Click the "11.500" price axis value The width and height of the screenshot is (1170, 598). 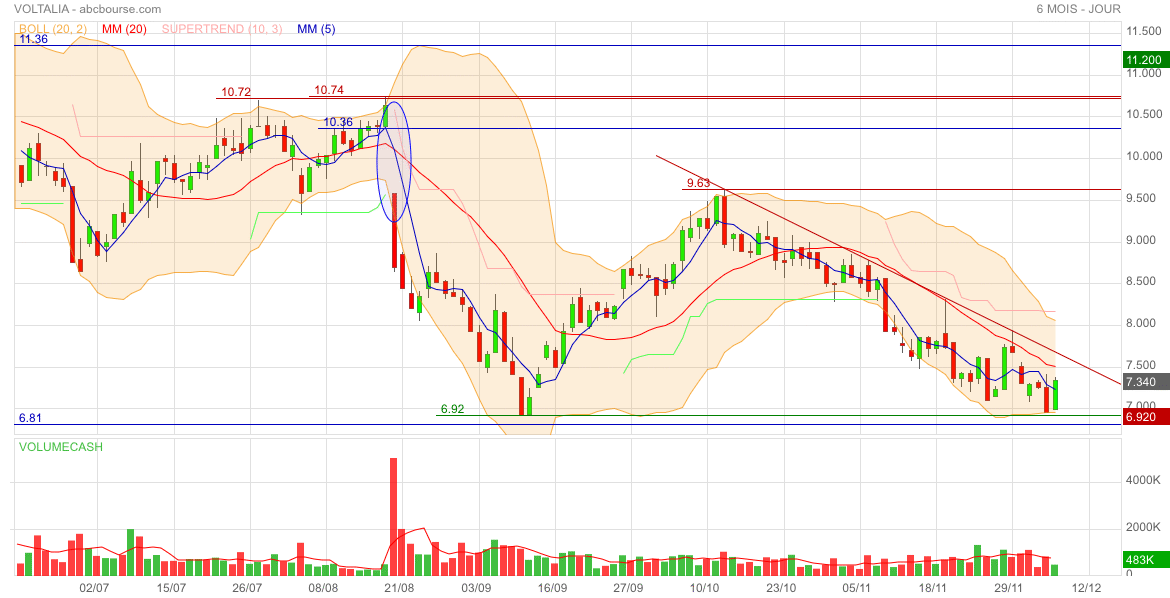(1144, 31)
